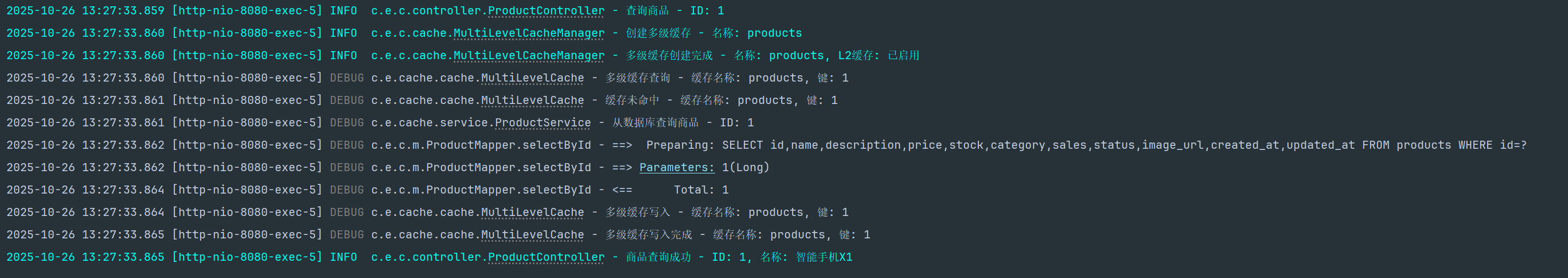1568x278 pixels.
Task: Click MultiLevelCache link on 缓存未命中 line
Action: [x=532, y=101]
